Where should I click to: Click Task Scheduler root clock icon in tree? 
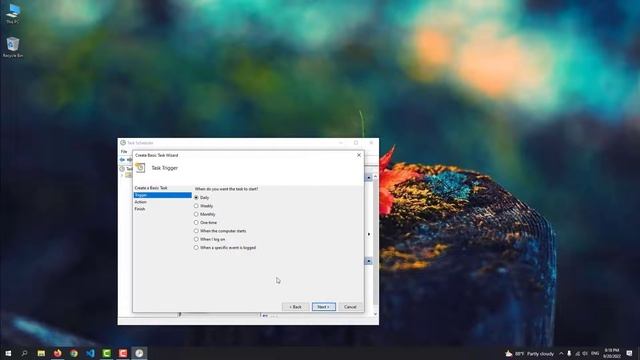coord(122,169)
